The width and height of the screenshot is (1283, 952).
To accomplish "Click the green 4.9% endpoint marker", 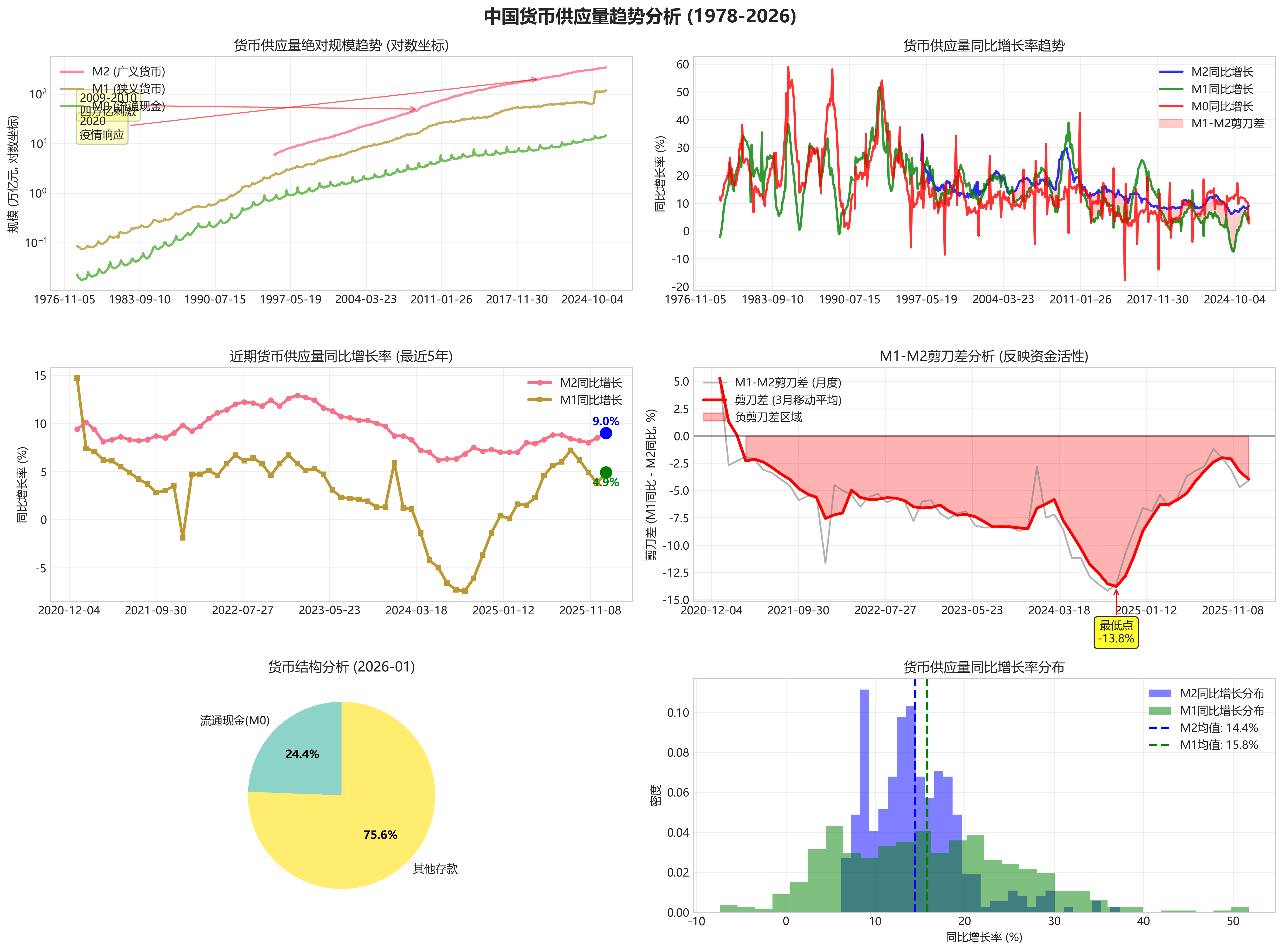I will pos(606,473).
